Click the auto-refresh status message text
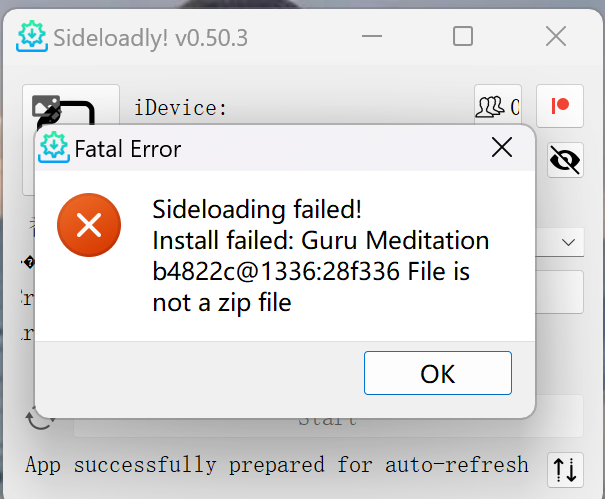 tap(276, 465)
